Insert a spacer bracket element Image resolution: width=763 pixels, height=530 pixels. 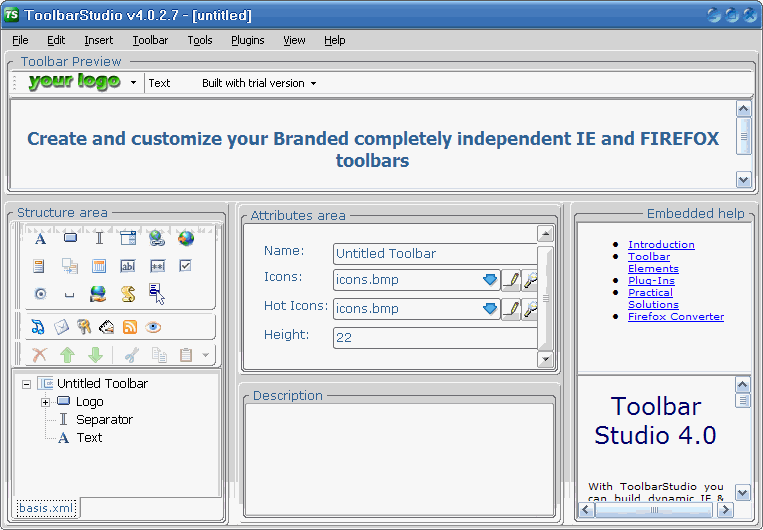[x=70, y=294]
